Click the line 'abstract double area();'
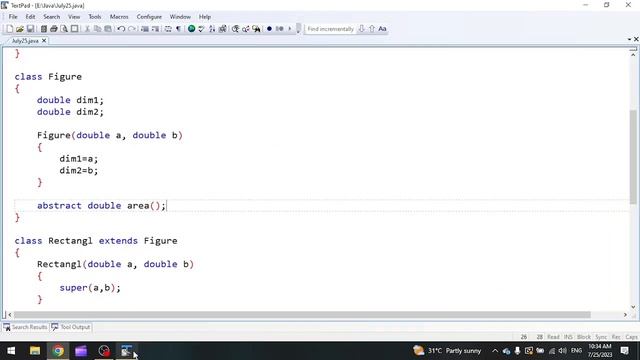 click(x=102, y=206)
